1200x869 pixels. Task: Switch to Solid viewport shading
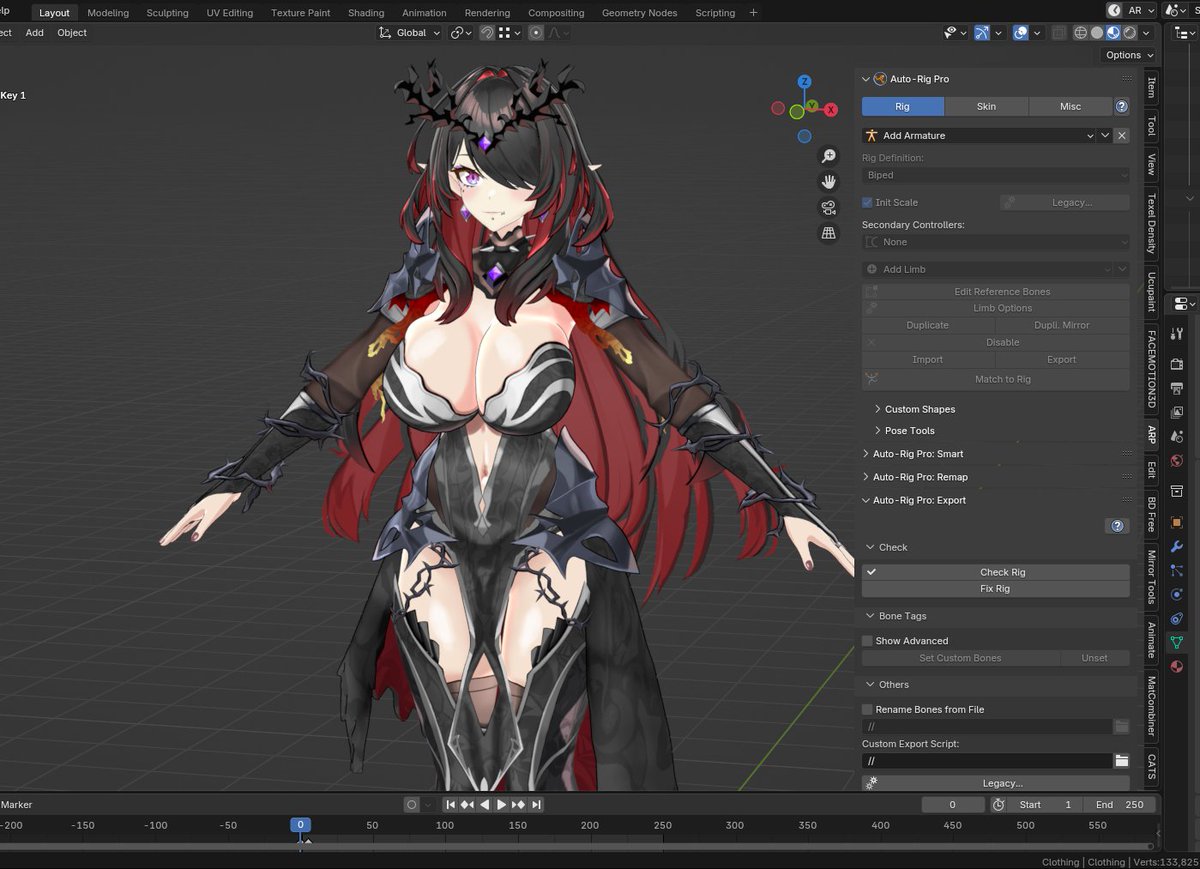(1097, 33)
